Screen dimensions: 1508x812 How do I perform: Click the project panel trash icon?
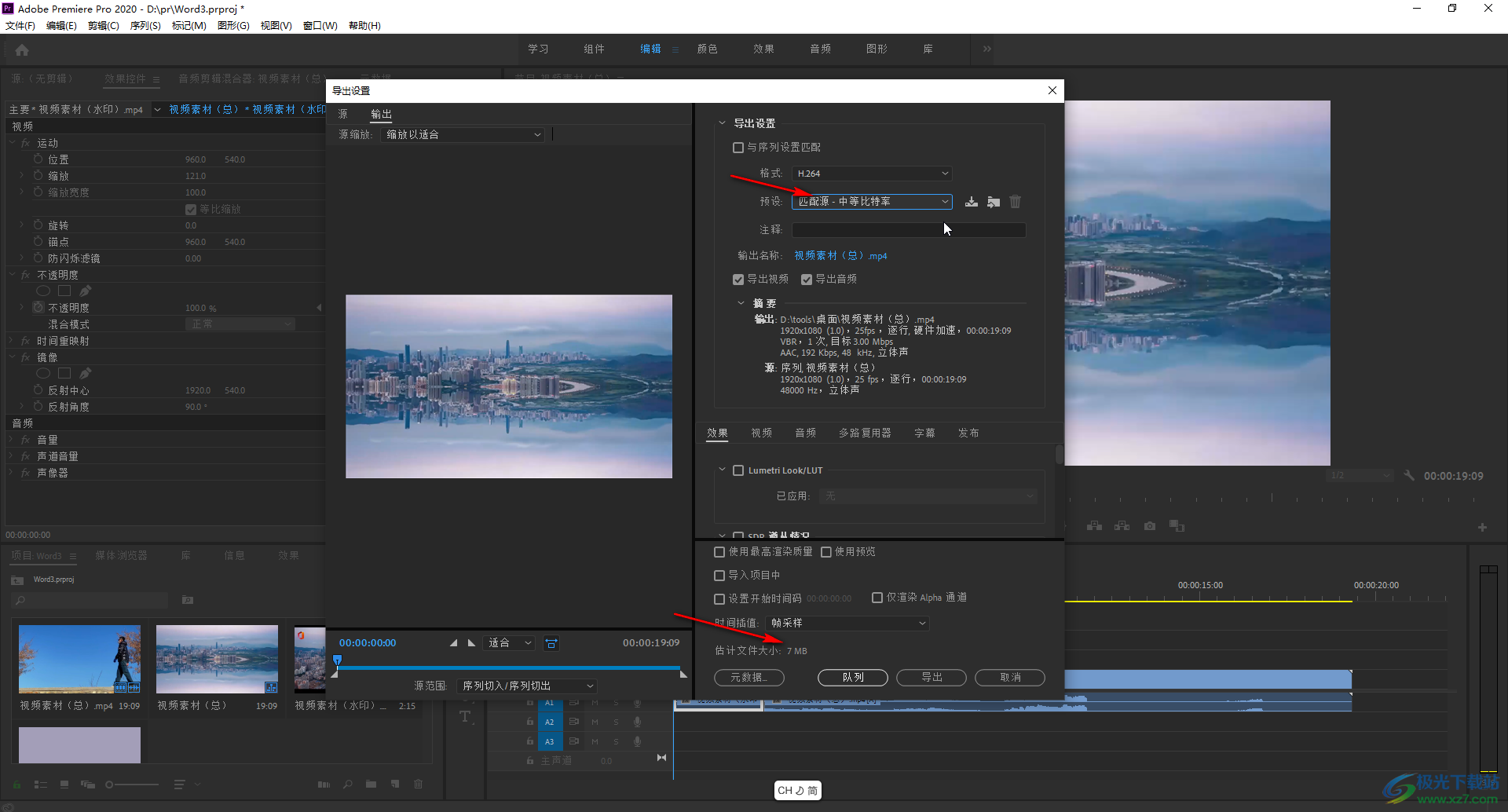419,784
